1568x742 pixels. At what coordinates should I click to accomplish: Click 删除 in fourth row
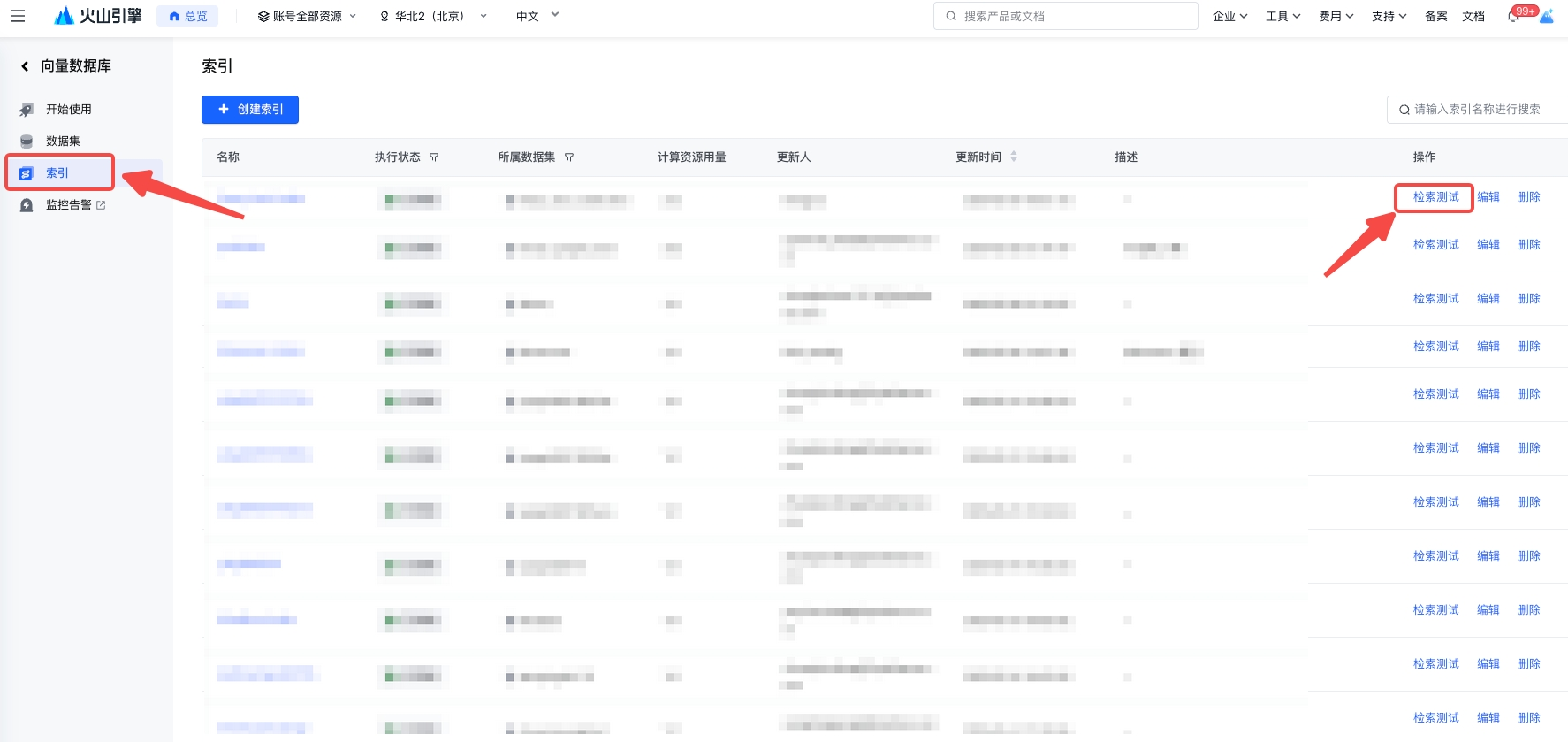1529,347
